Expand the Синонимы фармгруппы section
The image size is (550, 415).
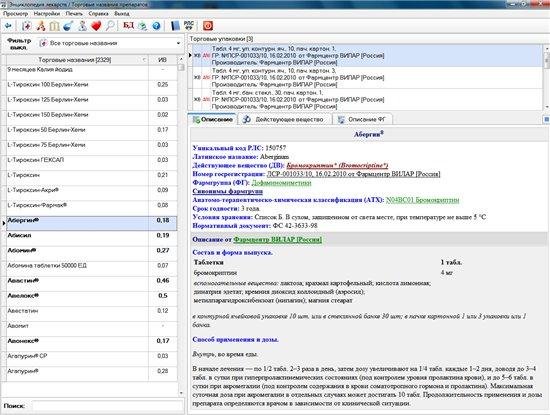pos(227,192)
